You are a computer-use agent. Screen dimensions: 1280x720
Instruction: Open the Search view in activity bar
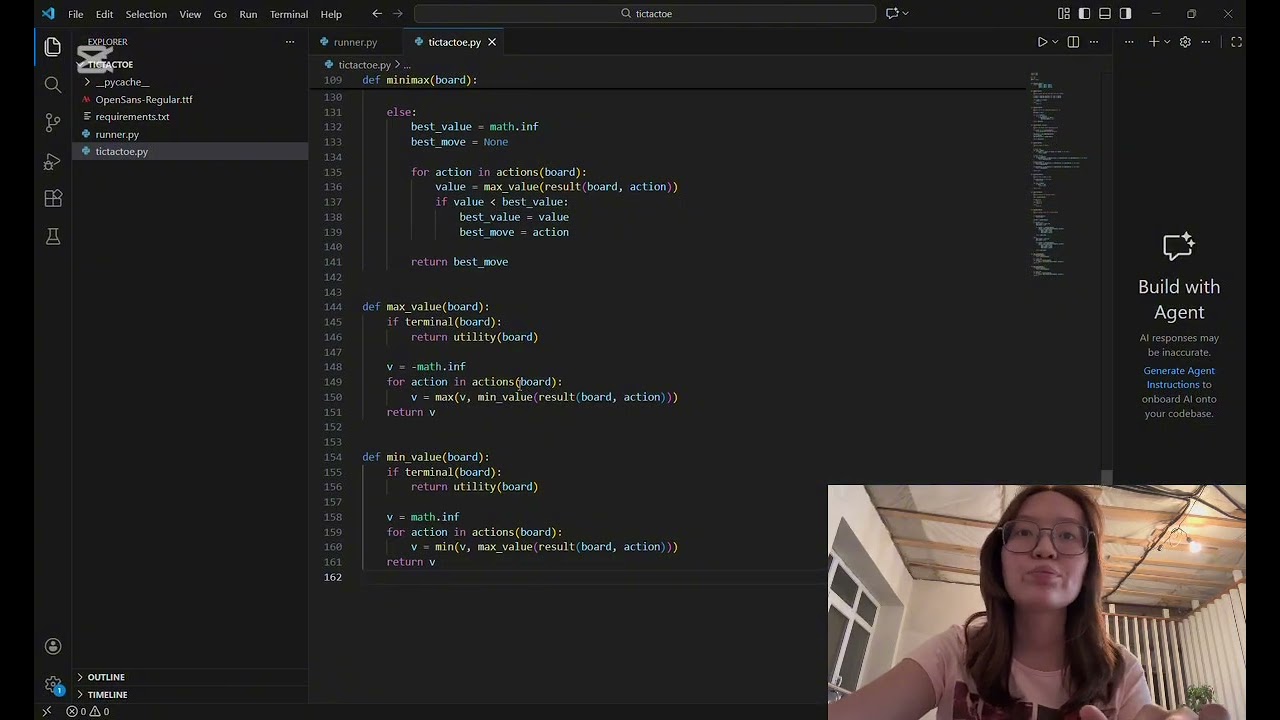click(x=53, y=85)
